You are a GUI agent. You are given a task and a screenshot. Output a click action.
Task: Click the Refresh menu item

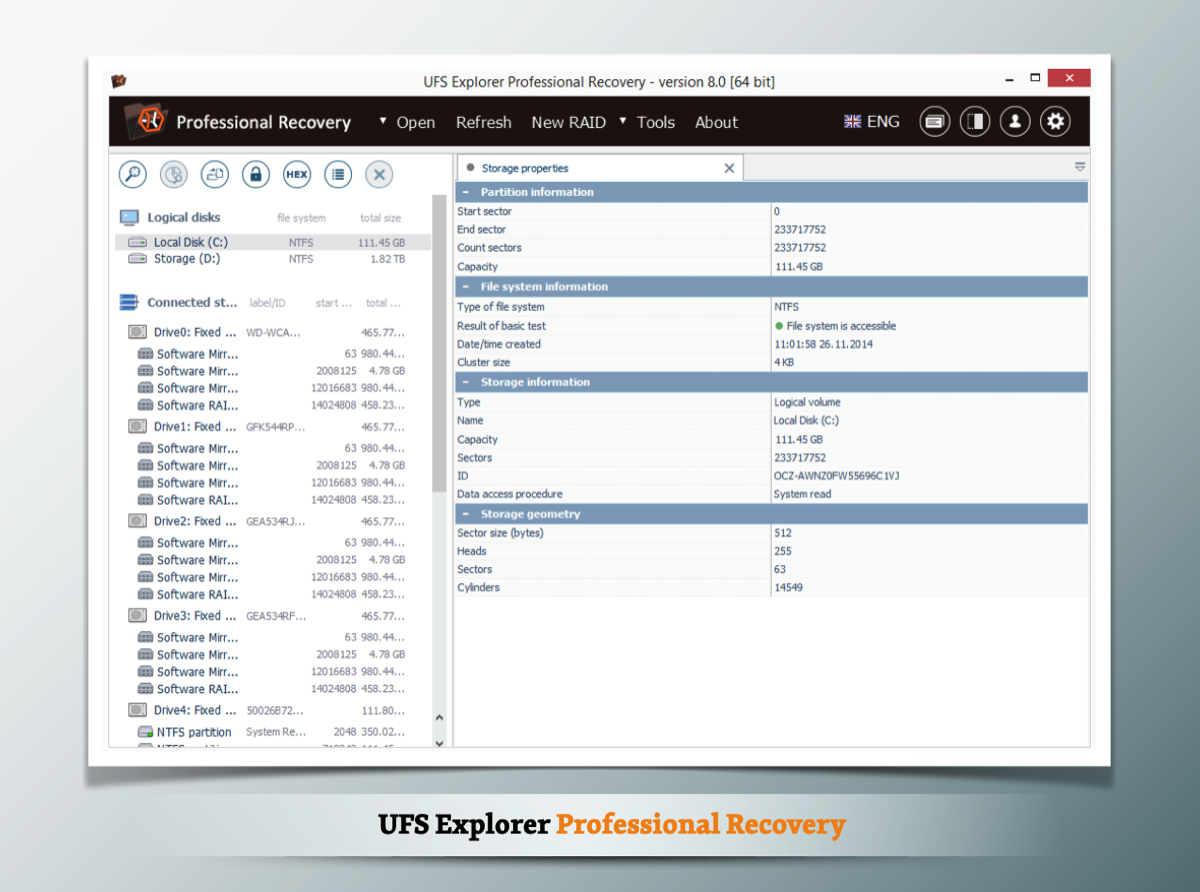[483, 122]
